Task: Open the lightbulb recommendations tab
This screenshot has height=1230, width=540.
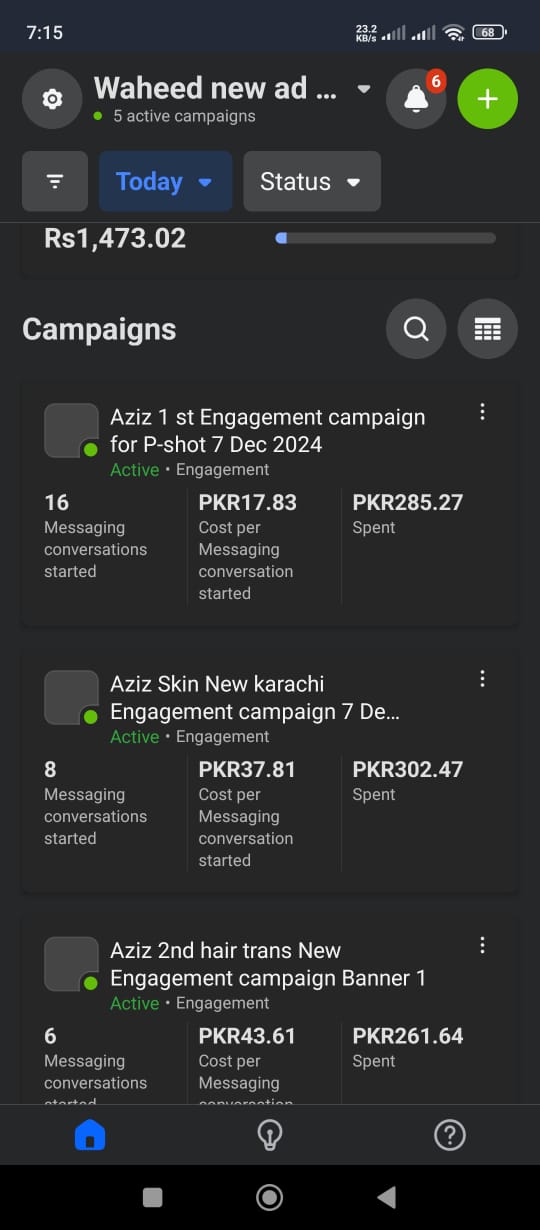Action: pyautogui.click(x=270, y=1135)
